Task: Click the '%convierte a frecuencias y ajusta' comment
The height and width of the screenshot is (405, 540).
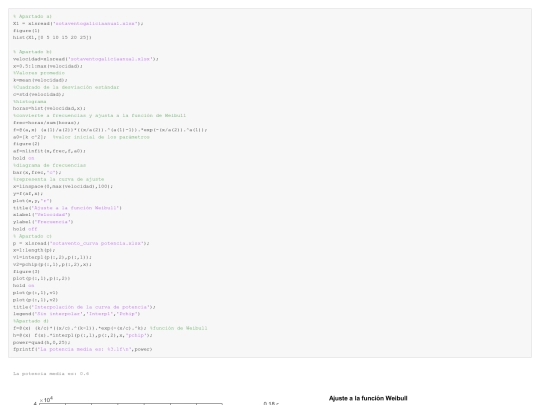Action: pyautogui.click(x=99, y=115)
